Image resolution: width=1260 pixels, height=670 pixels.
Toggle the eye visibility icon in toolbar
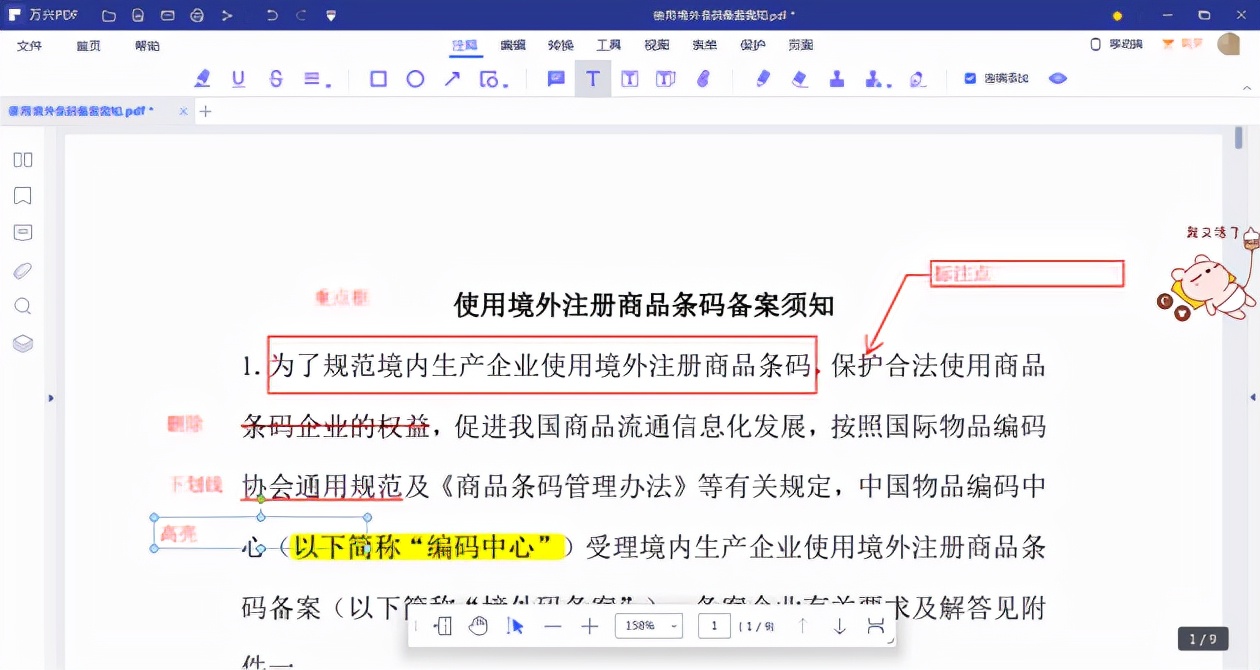(1057, 78)
